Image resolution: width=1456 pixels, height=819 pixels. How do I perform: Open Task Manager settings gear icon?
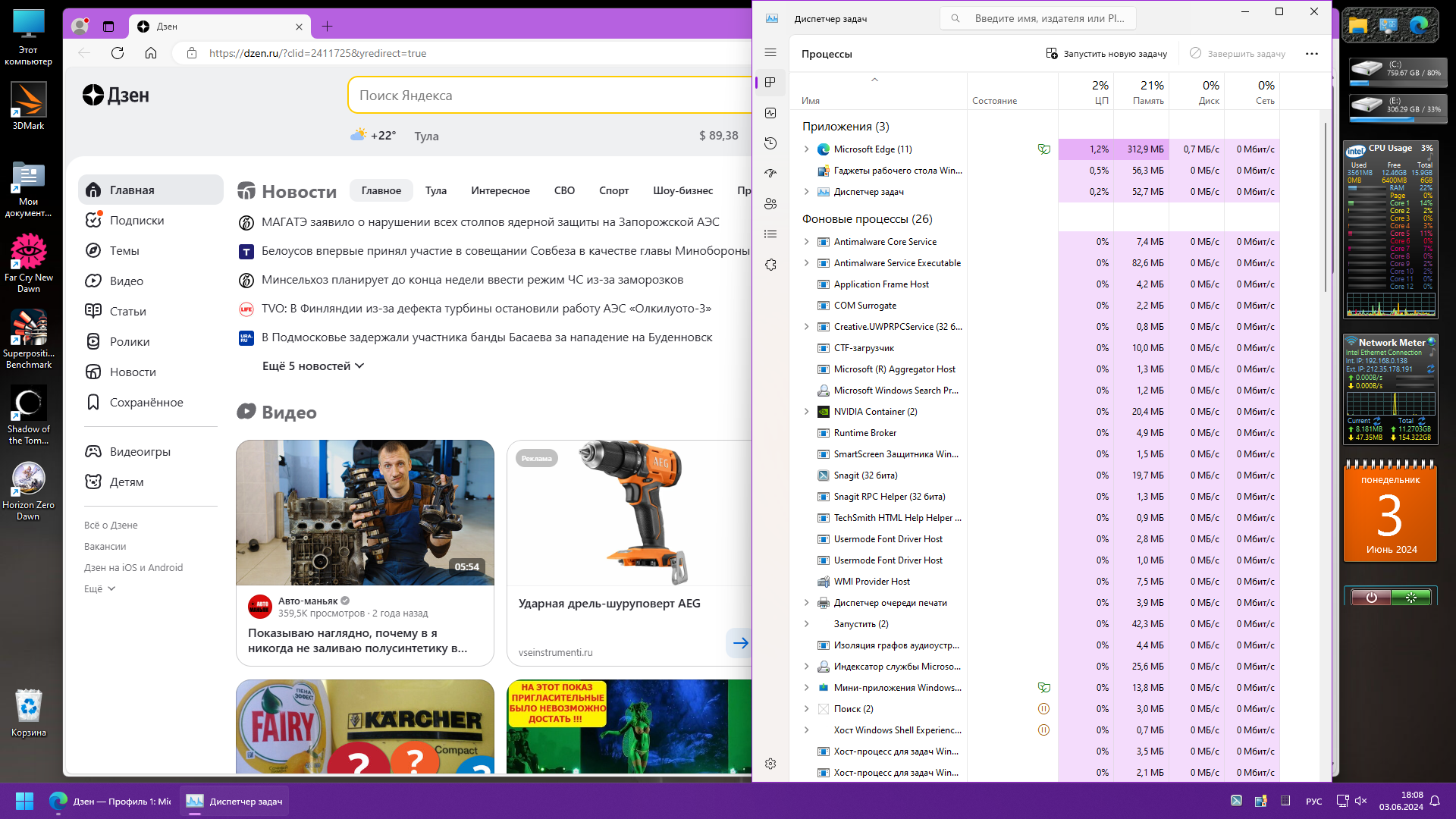pos(770,764)
